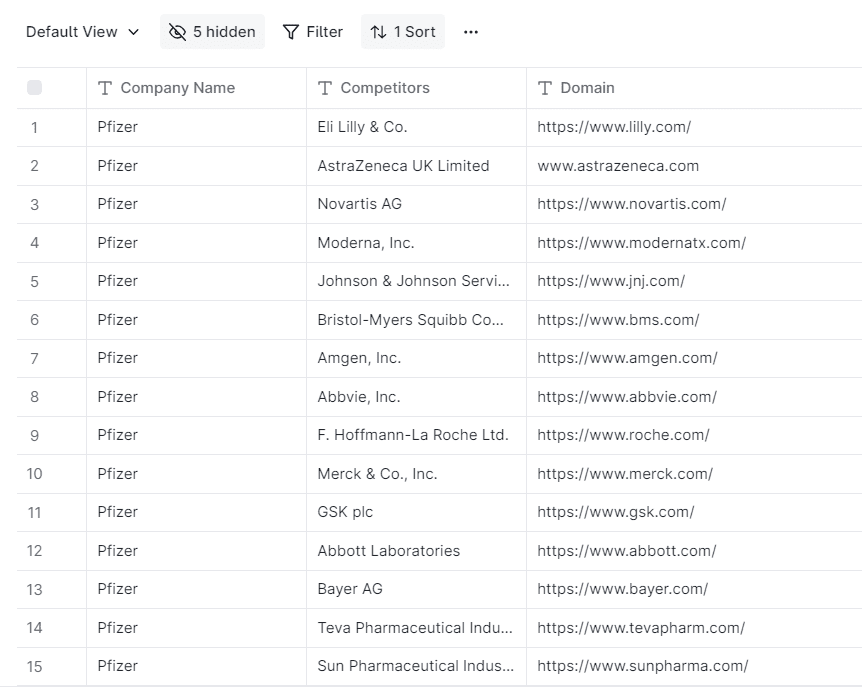Viewport: 862px width, 696px height.
Task: Select the Merck & Co., Inc. cell
Action: point(416,474)
